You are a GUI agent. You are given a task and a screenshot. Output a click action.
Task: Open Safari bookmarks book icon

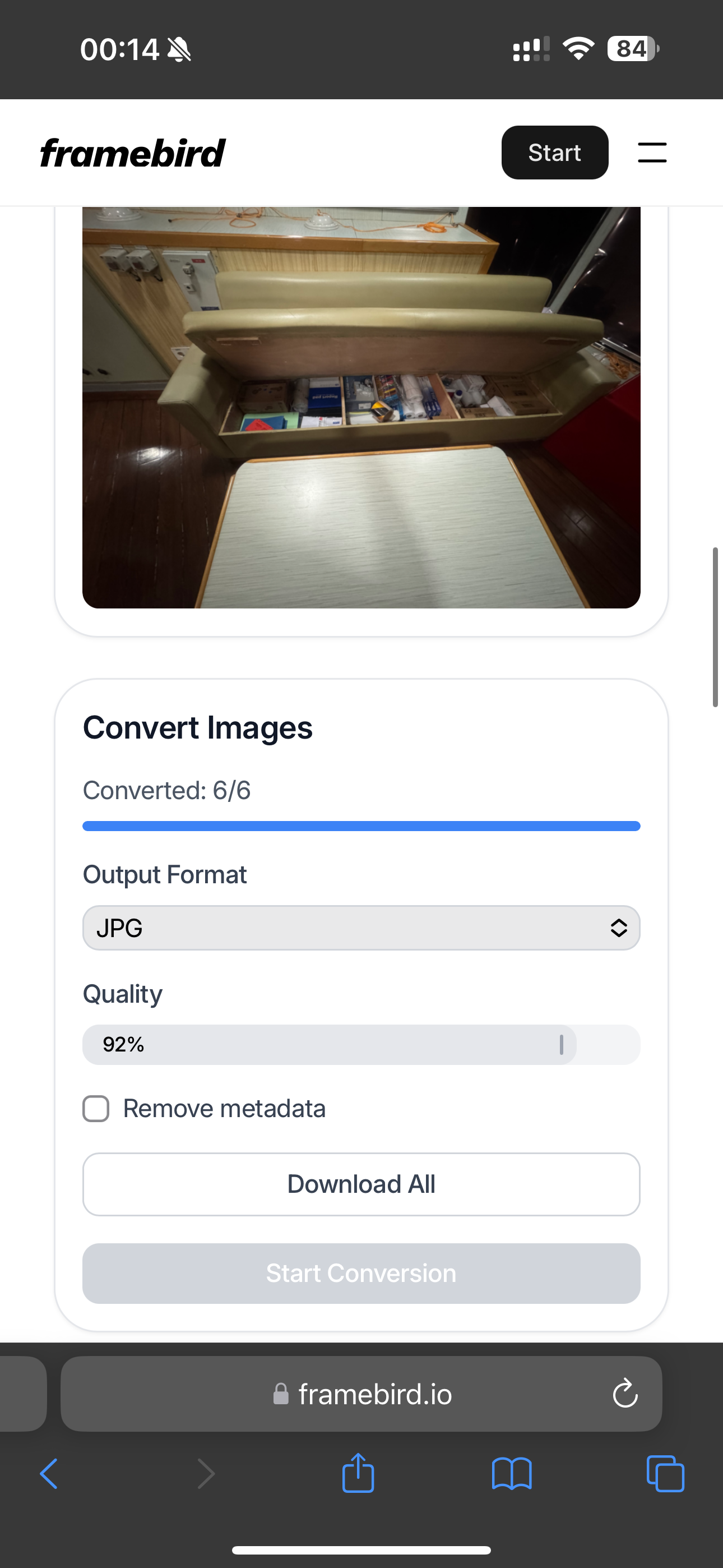[x=512, y=1474]
